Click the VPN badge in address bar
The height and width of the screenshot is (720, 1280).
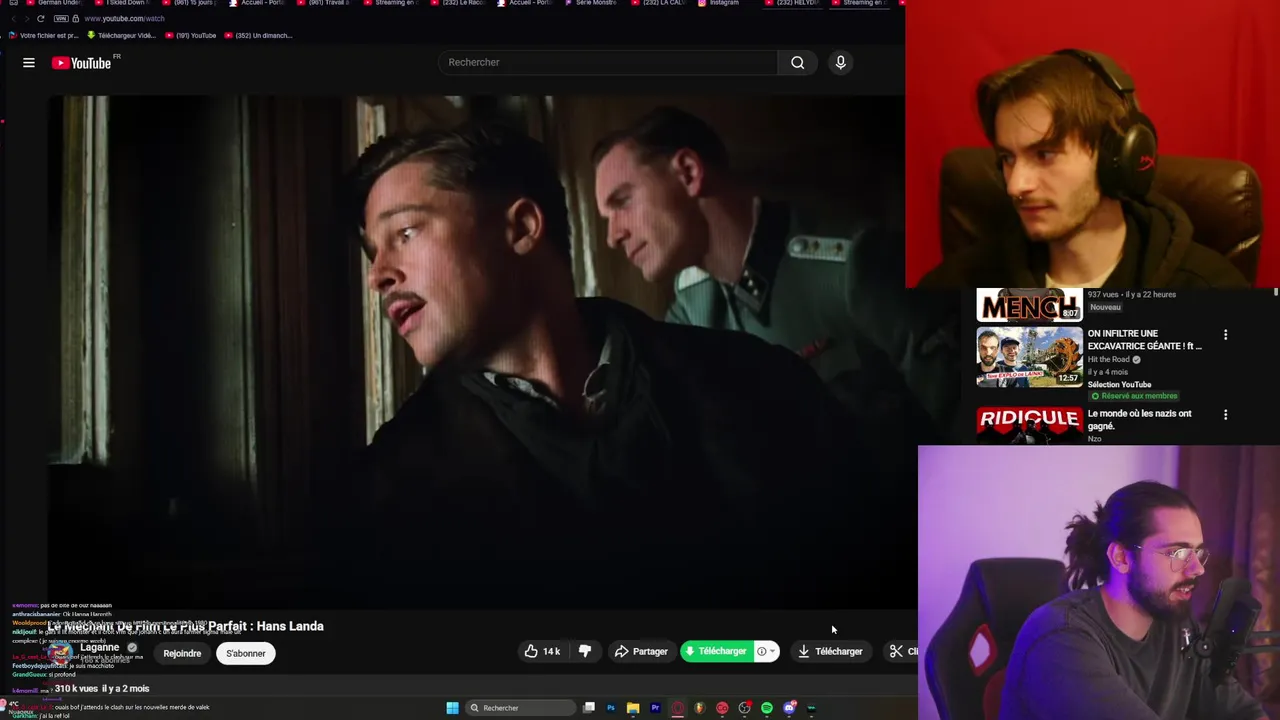coord(62,18)
